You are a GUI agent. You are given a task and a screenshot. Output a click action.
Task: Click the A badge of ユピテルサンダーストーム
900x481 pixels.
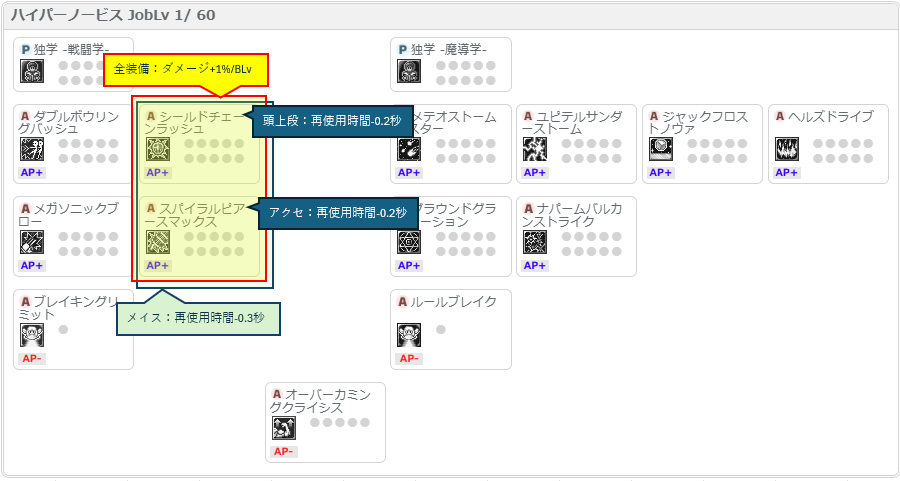pyautogui.click(x=528, y=117)
